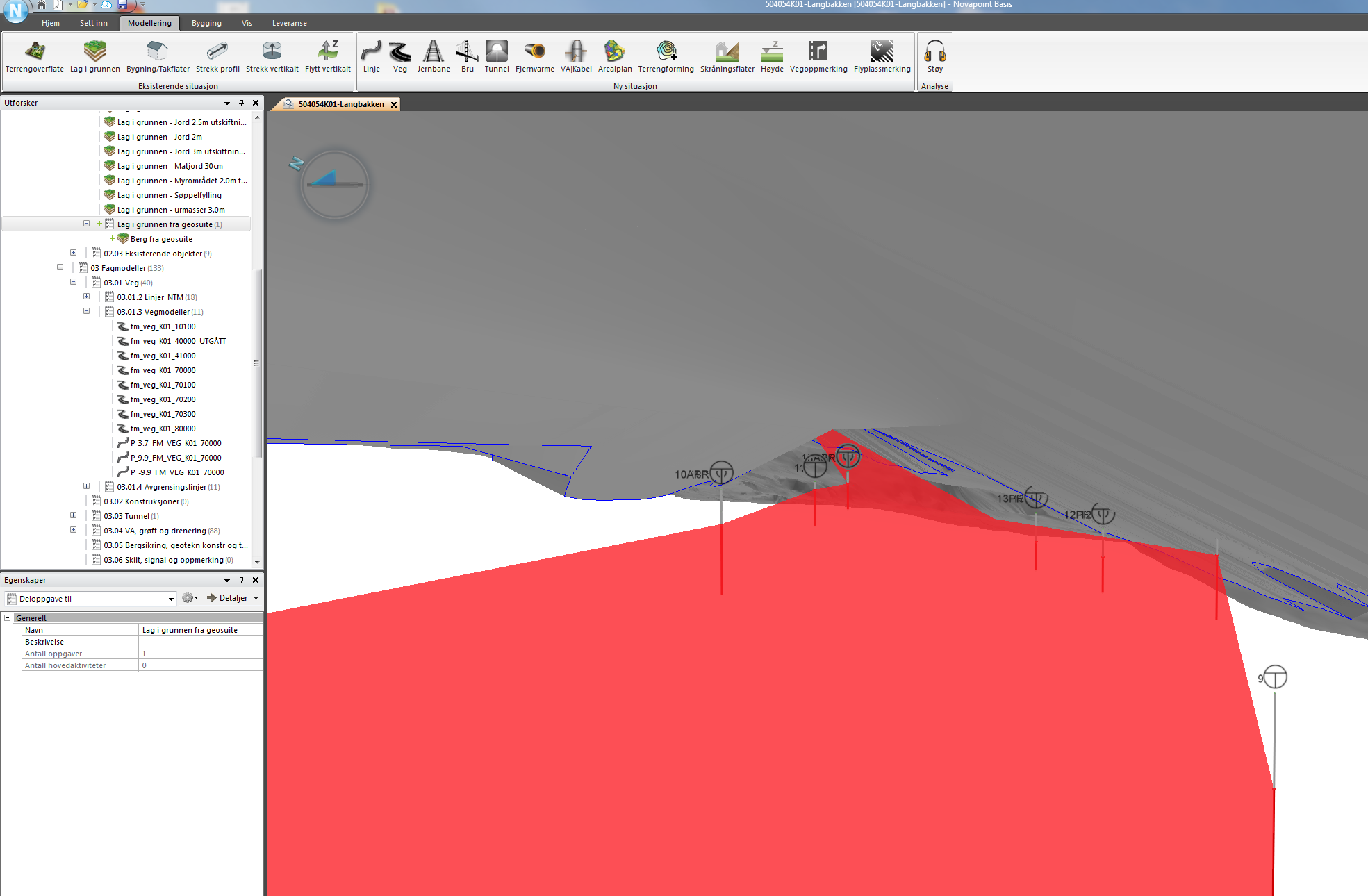Select the Skråningsflater tool
The height and width of the screenshot is (896, 1368).
click(727, 57)
